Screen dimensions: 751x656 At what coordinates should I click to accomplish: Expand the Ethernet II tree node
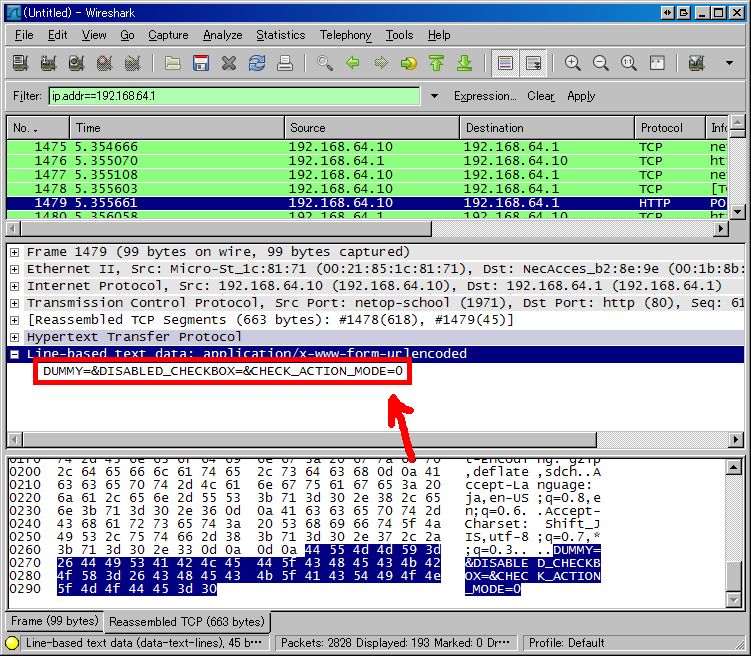15,269
